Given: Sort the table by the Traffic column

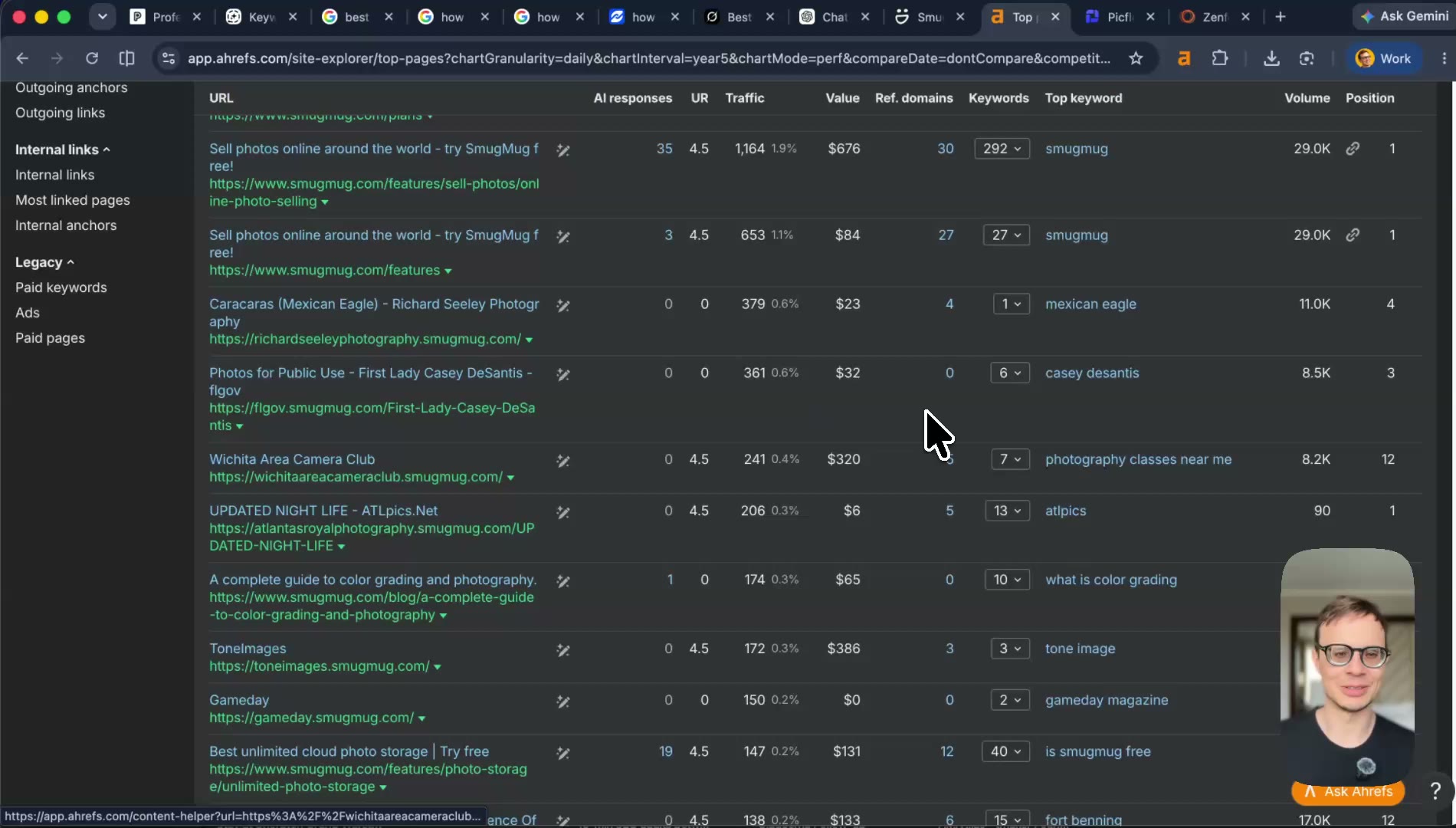Looking at the screenshot, I should (744, 98).
